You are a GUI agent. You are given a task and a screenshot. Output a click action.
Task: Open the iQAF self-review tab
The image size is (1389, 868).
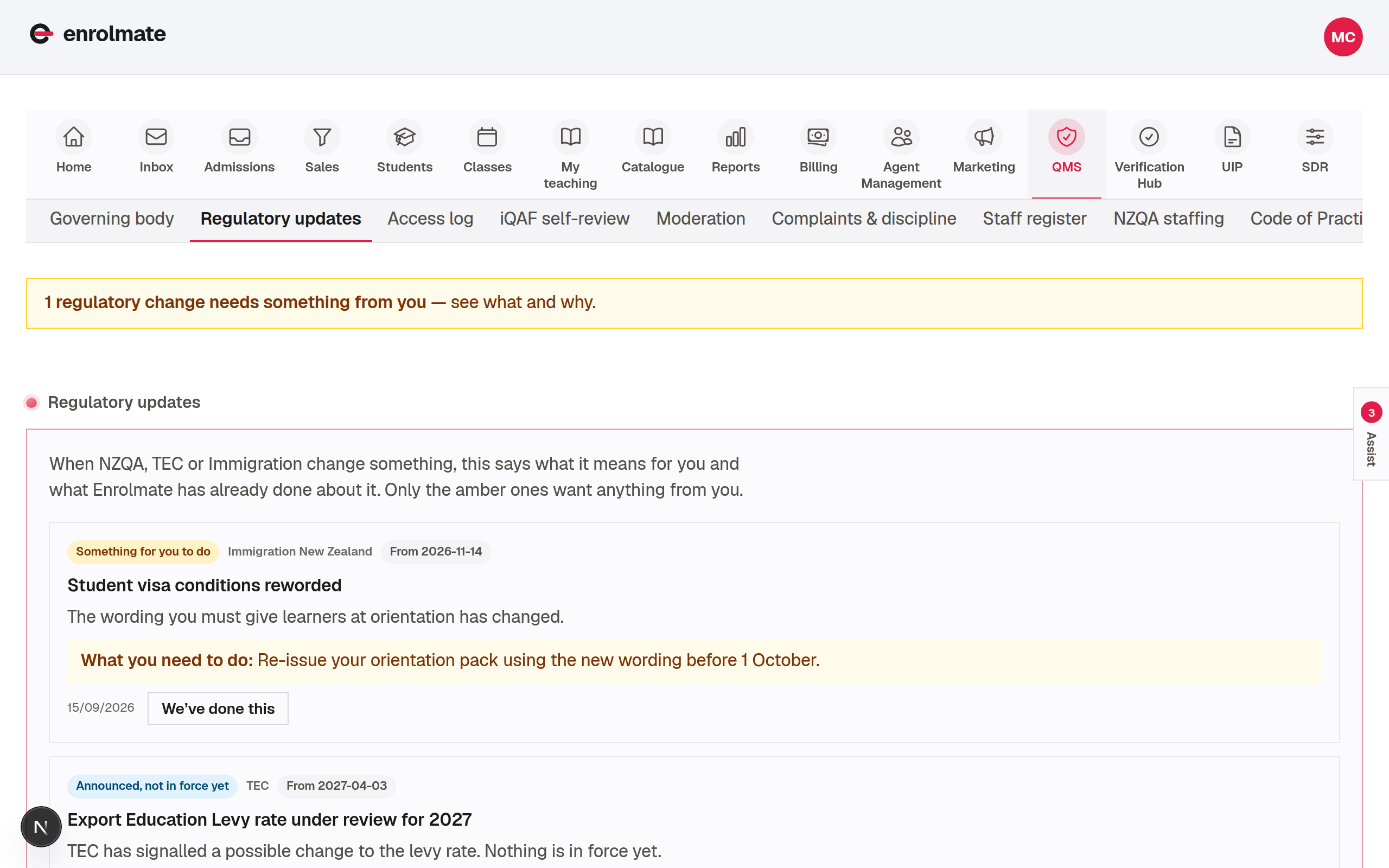click(x=565, y=219)
